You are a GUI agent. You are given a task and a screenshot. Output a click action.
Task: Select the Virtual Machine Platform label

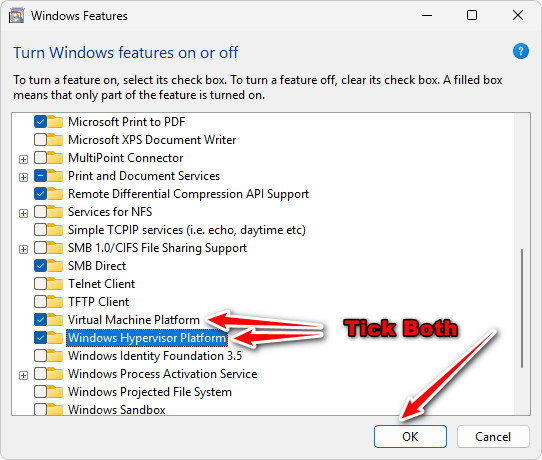tap(134, 320)
